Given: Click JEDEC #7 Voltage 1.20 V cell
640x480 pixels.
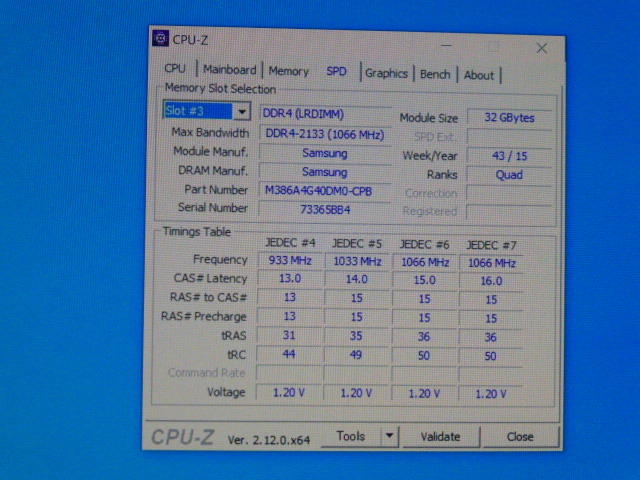Looking at the screenshot, I should [x=491, y=394].
